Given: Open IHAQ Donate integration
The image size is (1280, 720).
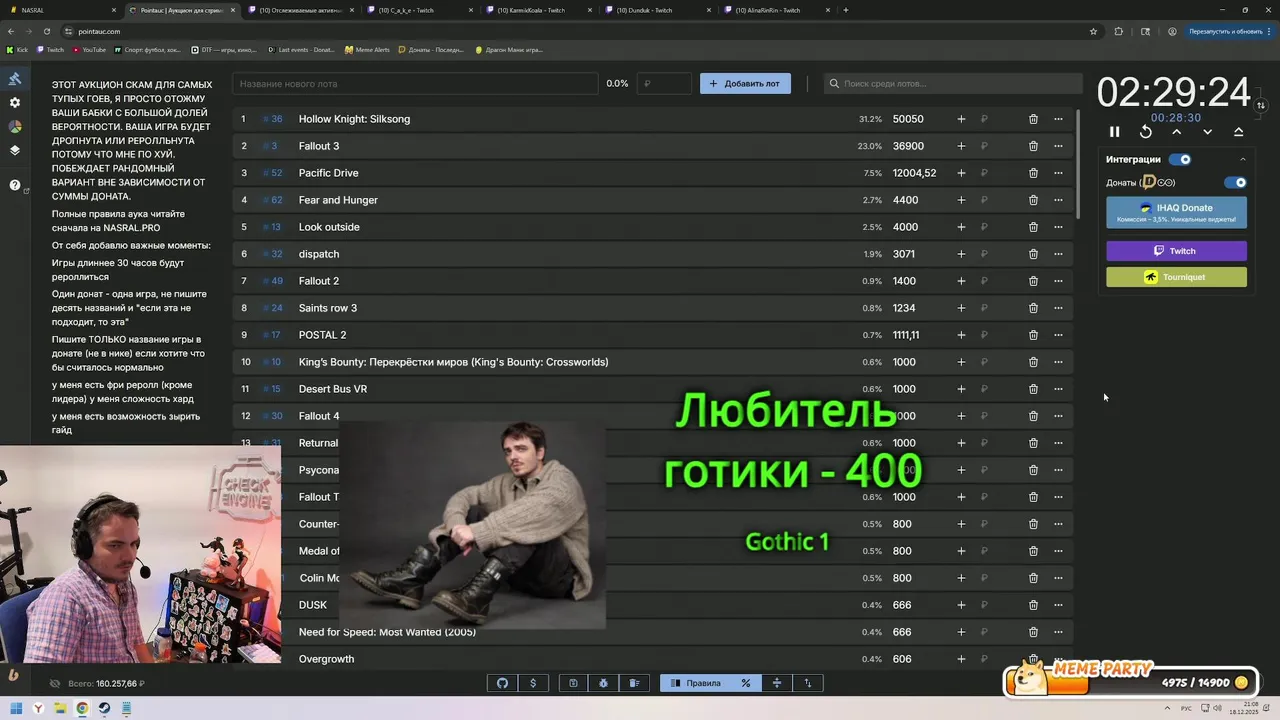Looking at the screenshot, I should (1176, 212).
